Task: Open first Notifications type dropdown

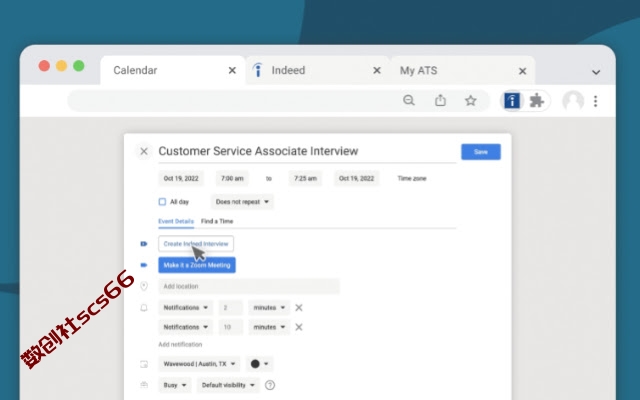Action: pos(186,308)
